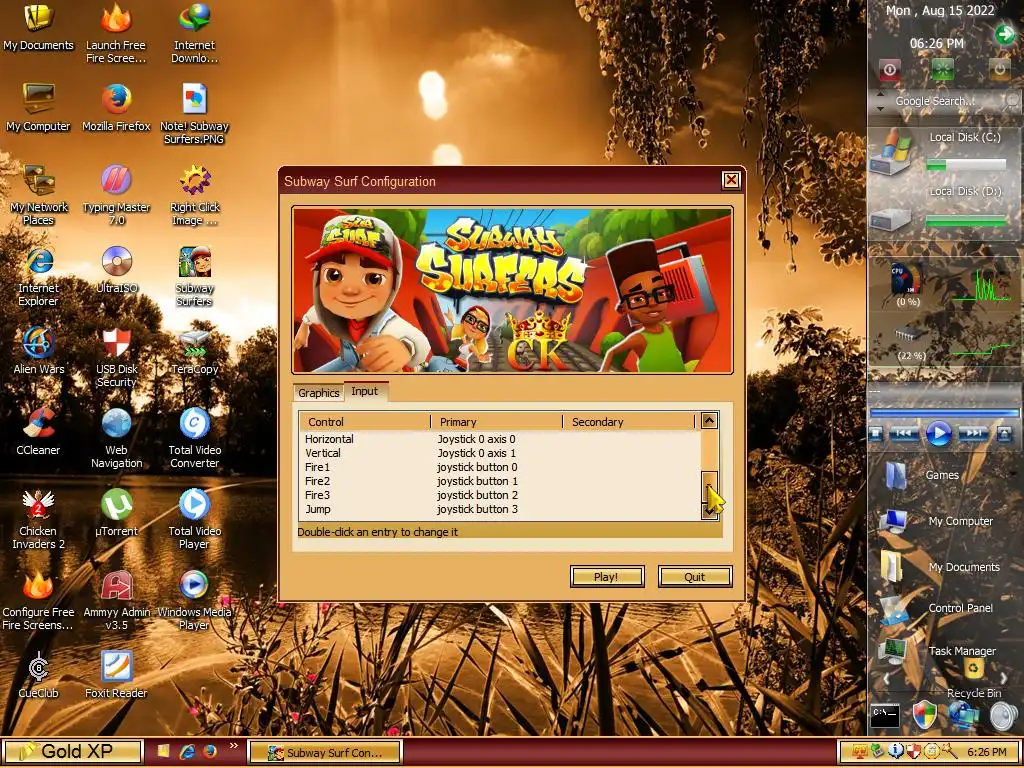Click the speaker volume sidebar icon
This screenshot has height=768, width=1024.
[x=1003, y=716]
